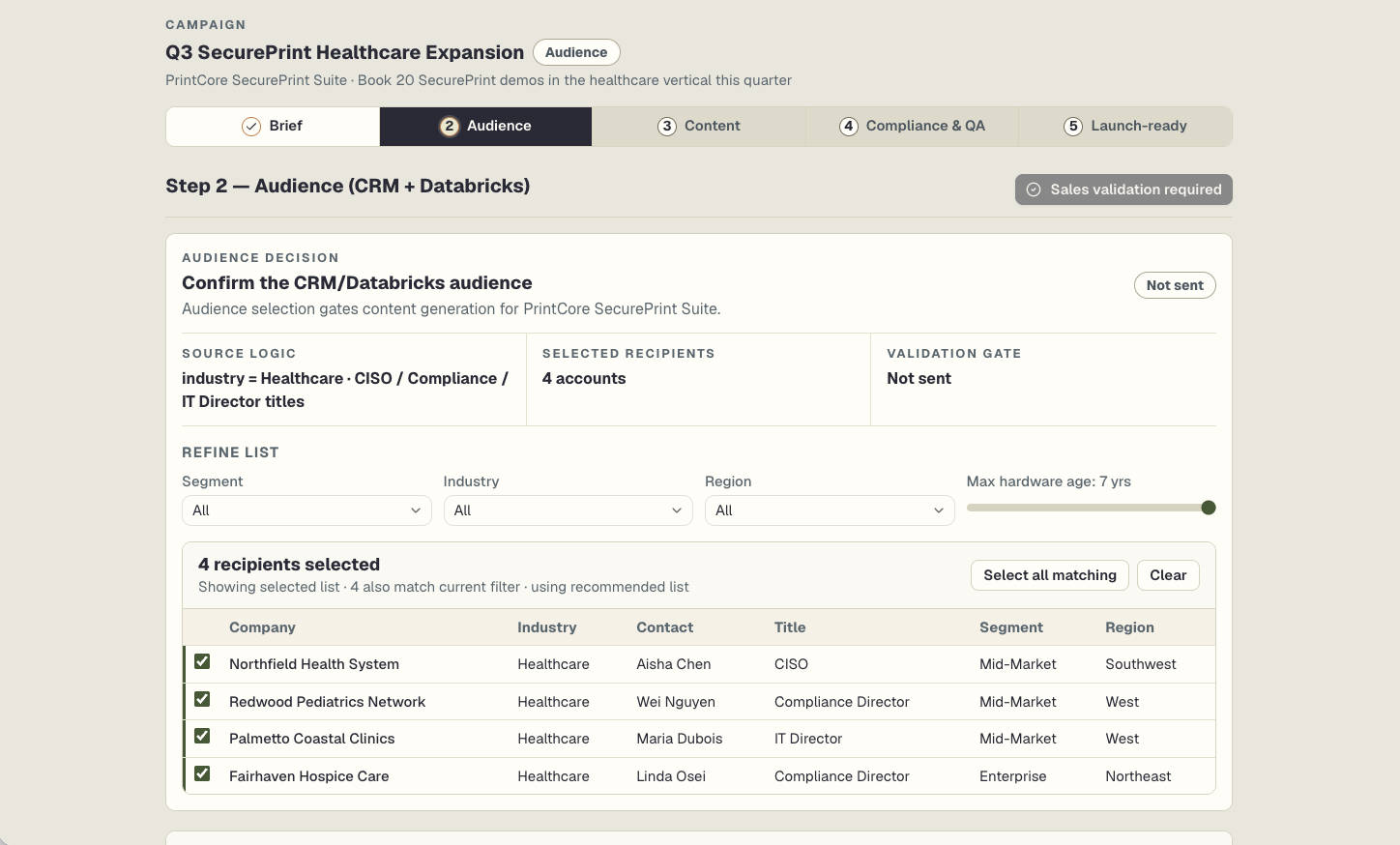
Task: Click Palmetto Coastal Clinics company name
Action: coord(311,739)
